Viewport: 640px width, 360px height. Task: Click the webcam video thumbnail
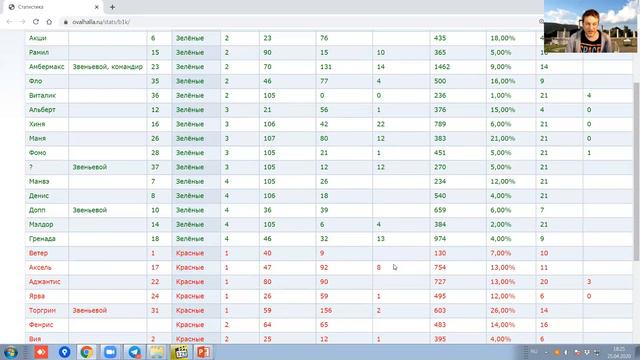click(590, 27)
